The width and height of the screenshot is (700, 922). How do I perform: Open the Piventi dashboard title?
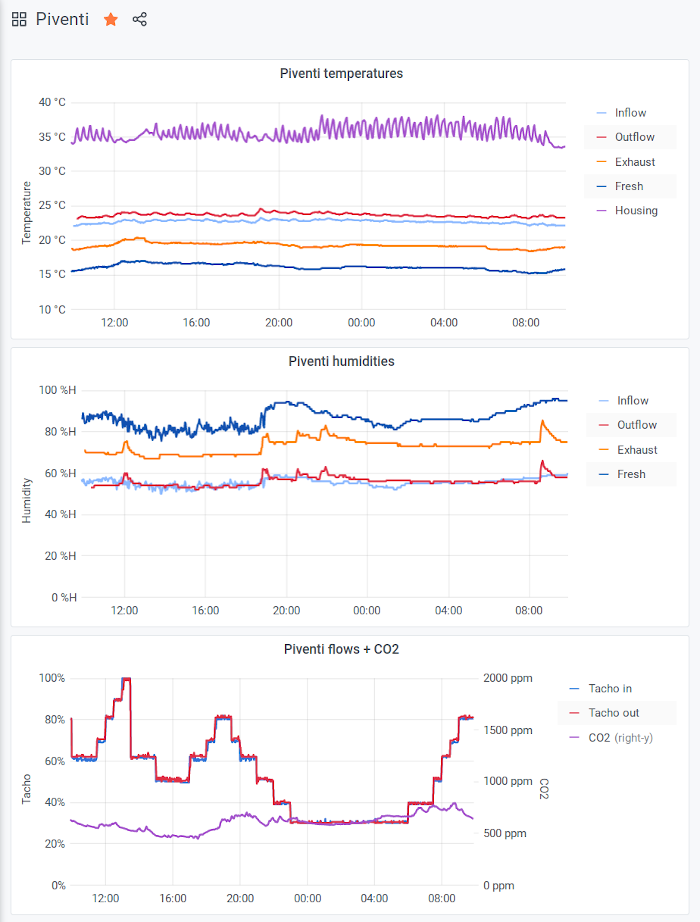pyautogui.click(x=62, y=19)
